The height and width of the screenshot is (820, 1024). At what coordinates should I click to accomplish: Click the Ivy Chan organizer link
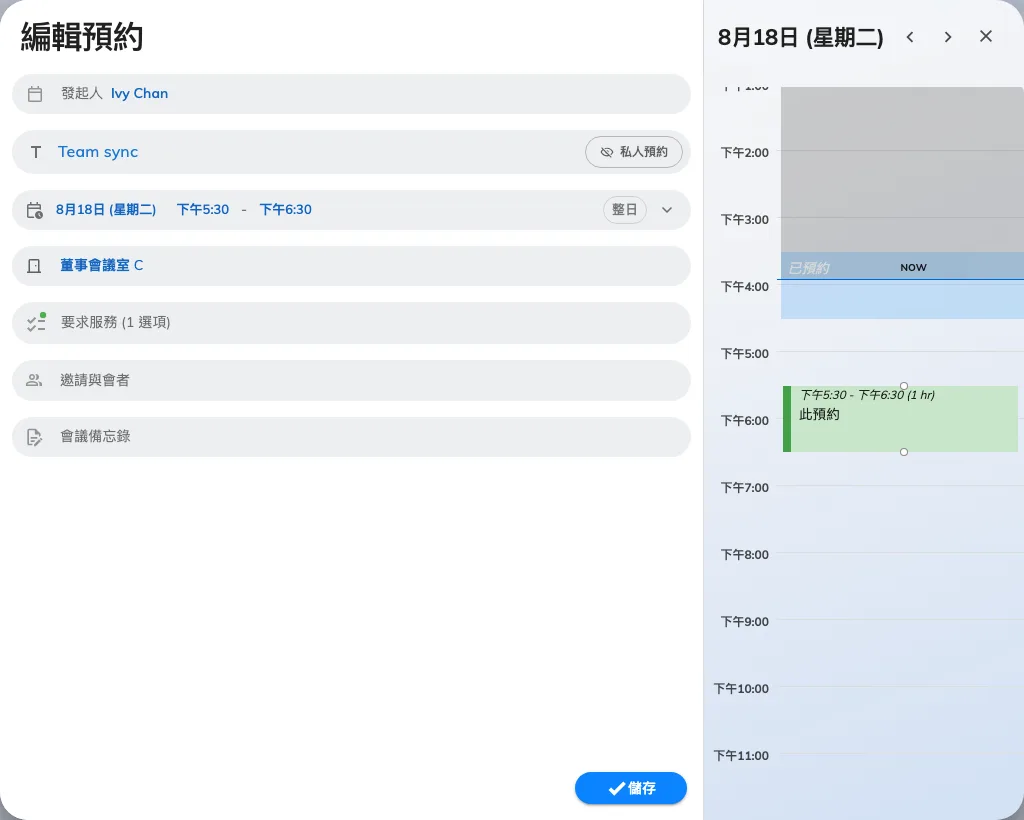click(139, 93)
